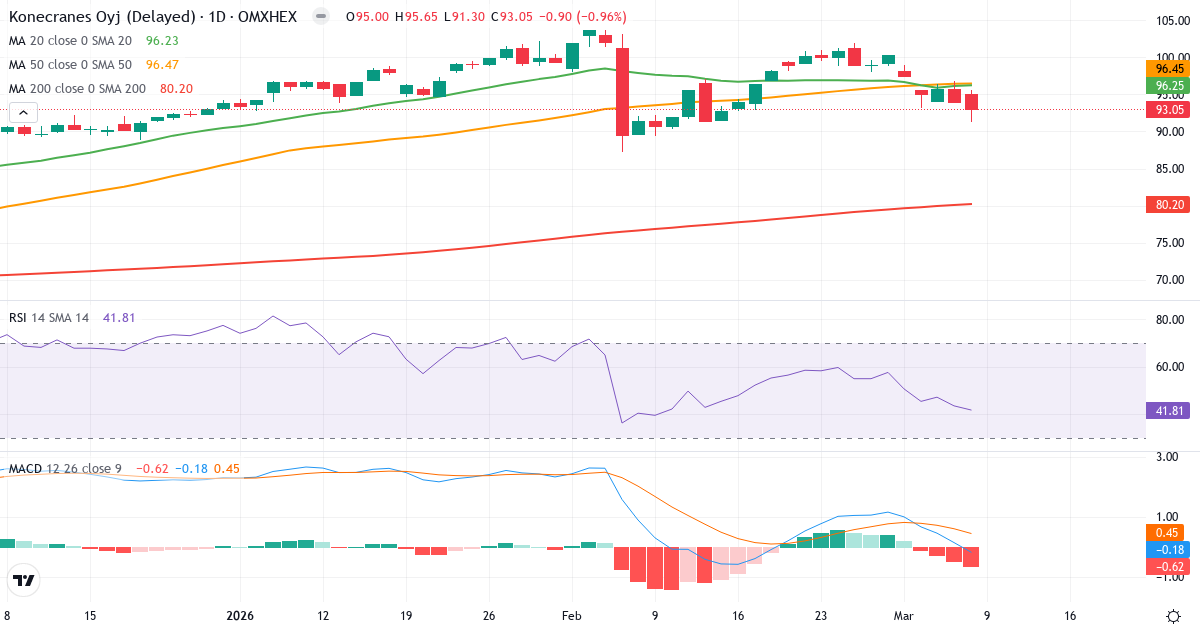Image resolution: width=1200 pixels, height=630 pixels.
Task: Click the eye toggle next to Konecranes title
Action: pyautogui.click(x=319, y=16)
